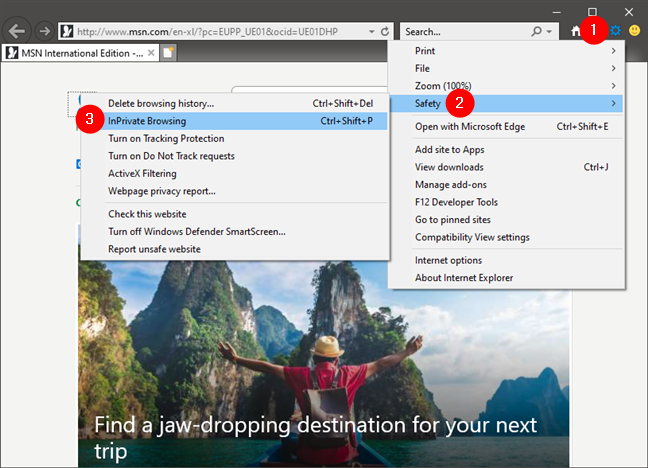This screenshot has width=648, height=468.
Task: Open Internet options
Action: pos(507,260)
